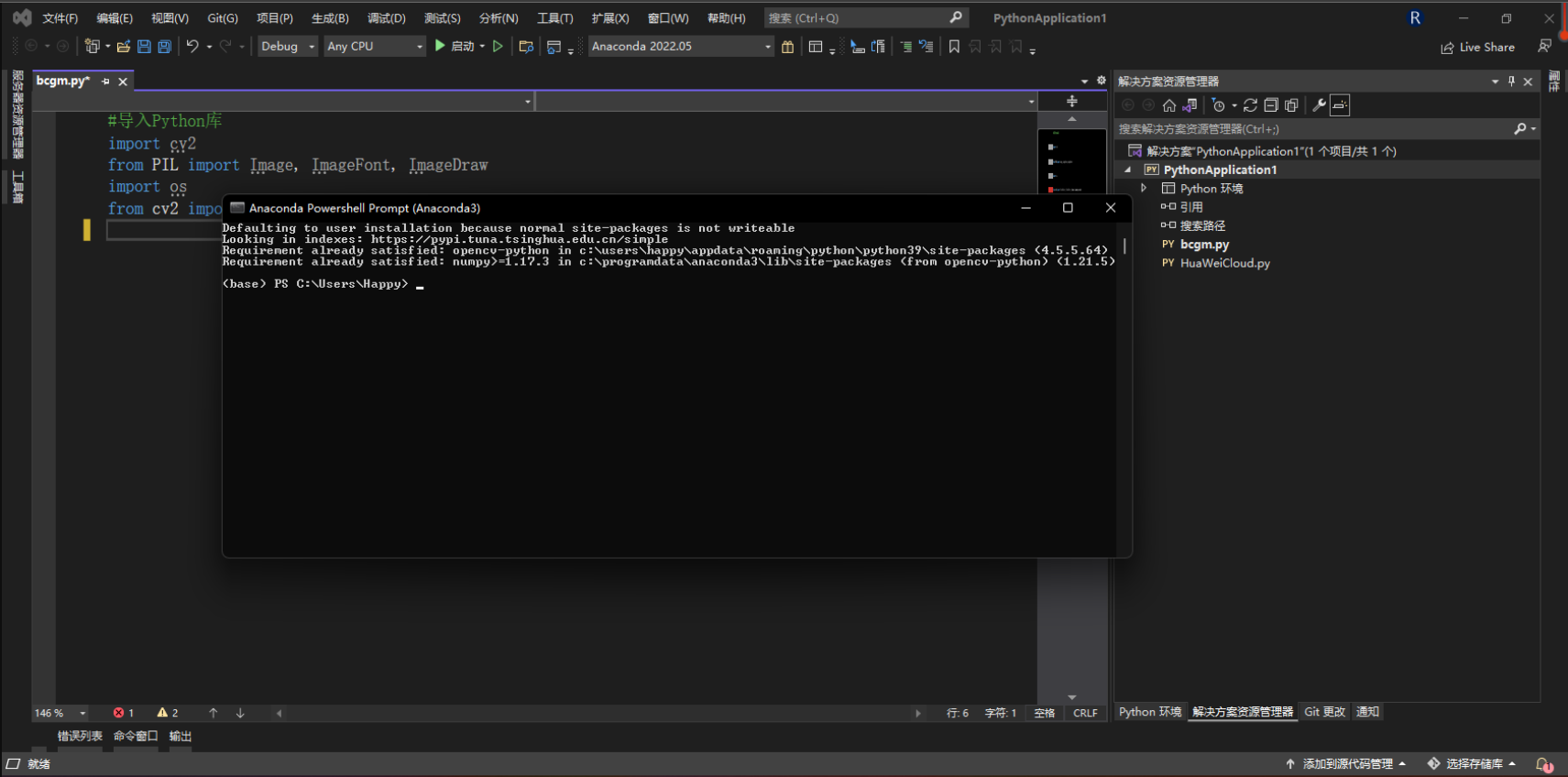Open the 调试(D) menu
Screen dimensions: 1568x777
tap(386, 18)
